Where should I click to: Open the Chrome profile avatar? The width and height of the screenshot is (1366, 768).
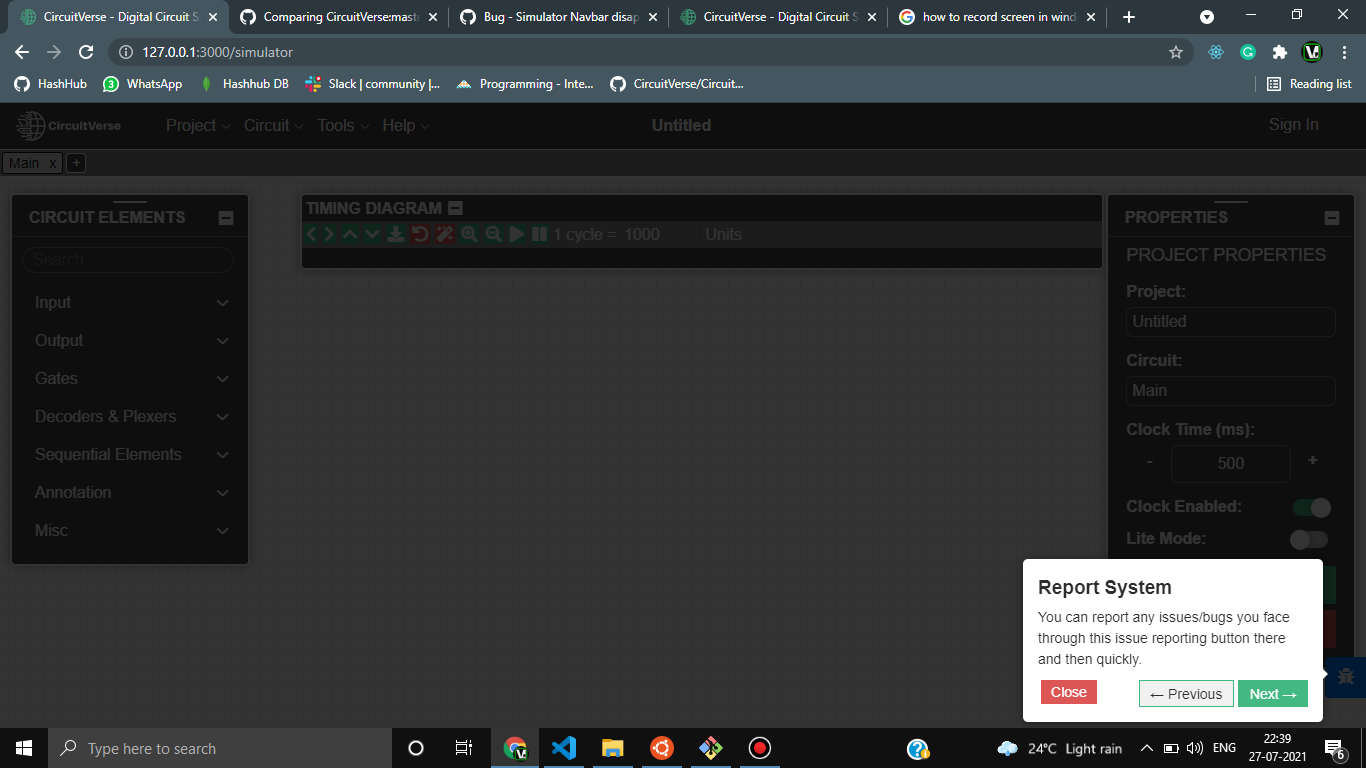click(1312, 52)
